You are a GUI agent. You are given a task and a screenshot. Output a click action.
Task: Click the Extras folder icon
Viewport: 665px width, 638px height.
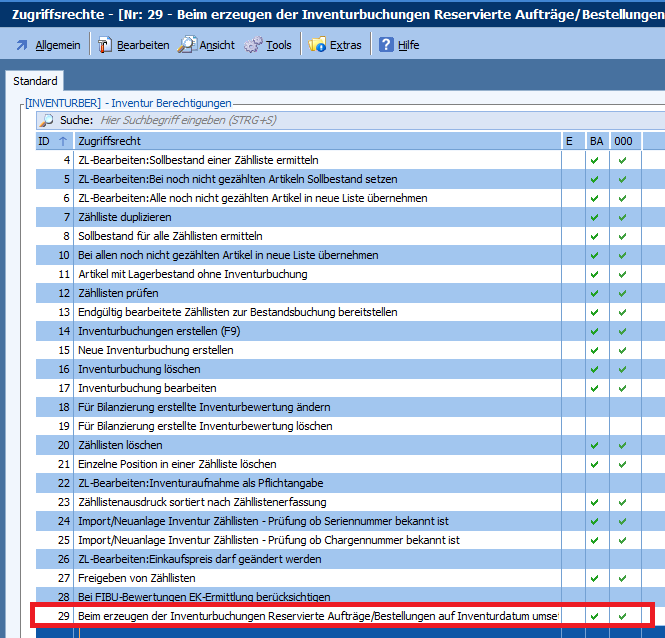coord(317,45)
